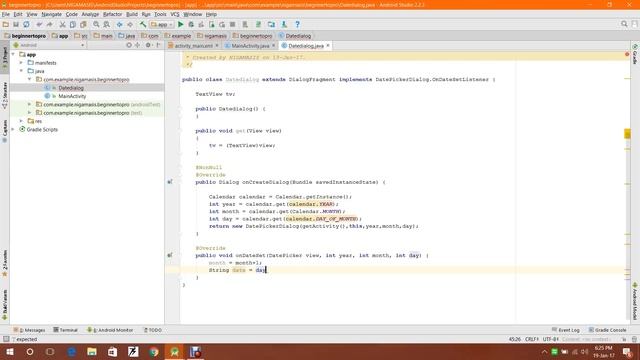This screenshot has height=360, width=640.
Task: Click Project panel settings gear icon
Action: [148, 45]
